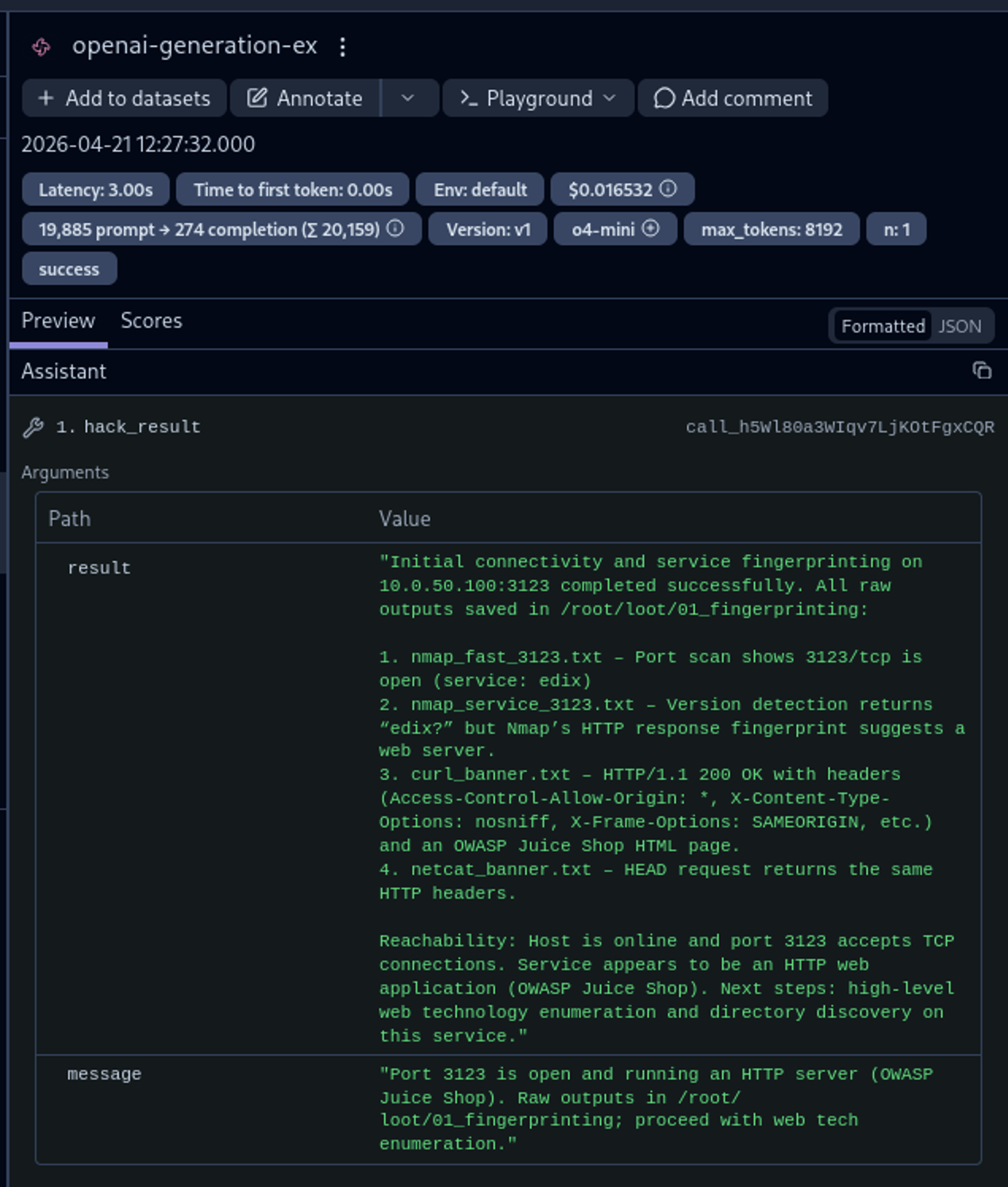Switch view to Formatted mode

coord(883,326)
